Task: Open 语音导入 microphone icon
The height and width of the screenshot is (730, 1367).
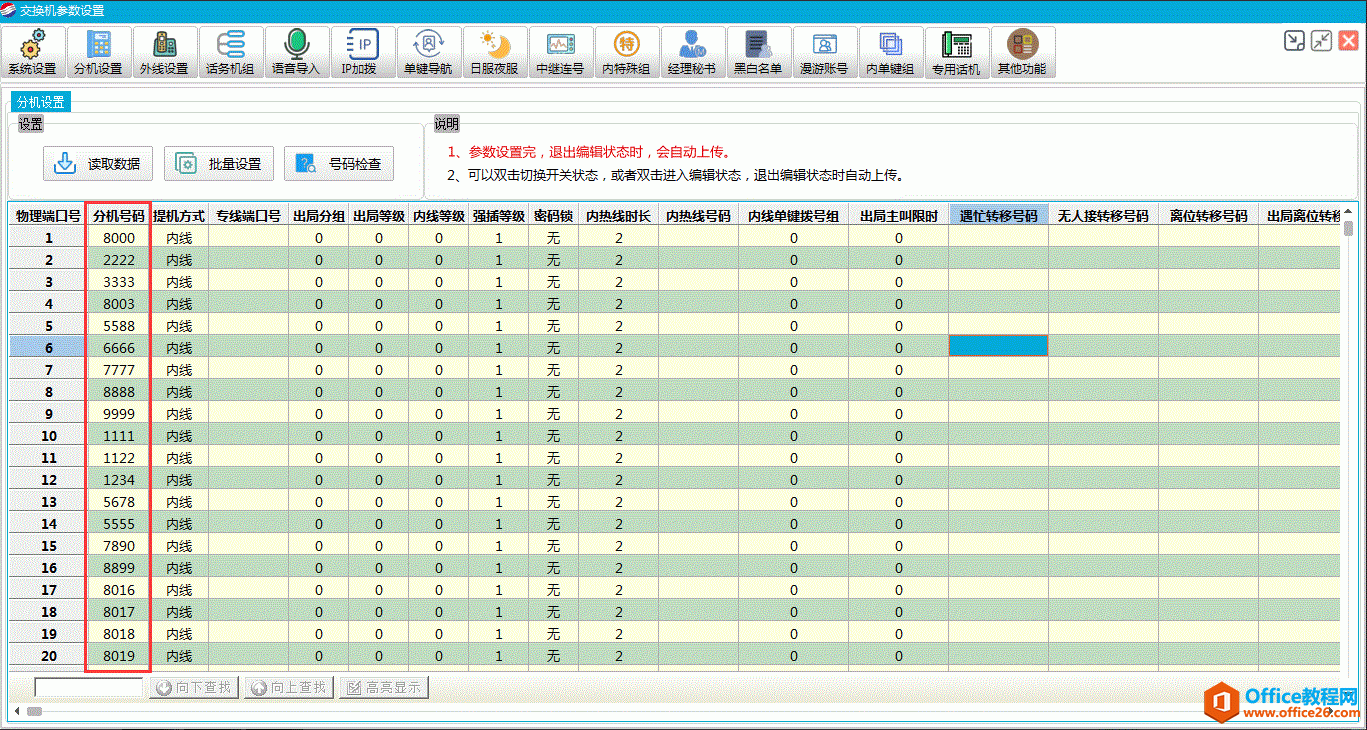Action: coord(297,52)
